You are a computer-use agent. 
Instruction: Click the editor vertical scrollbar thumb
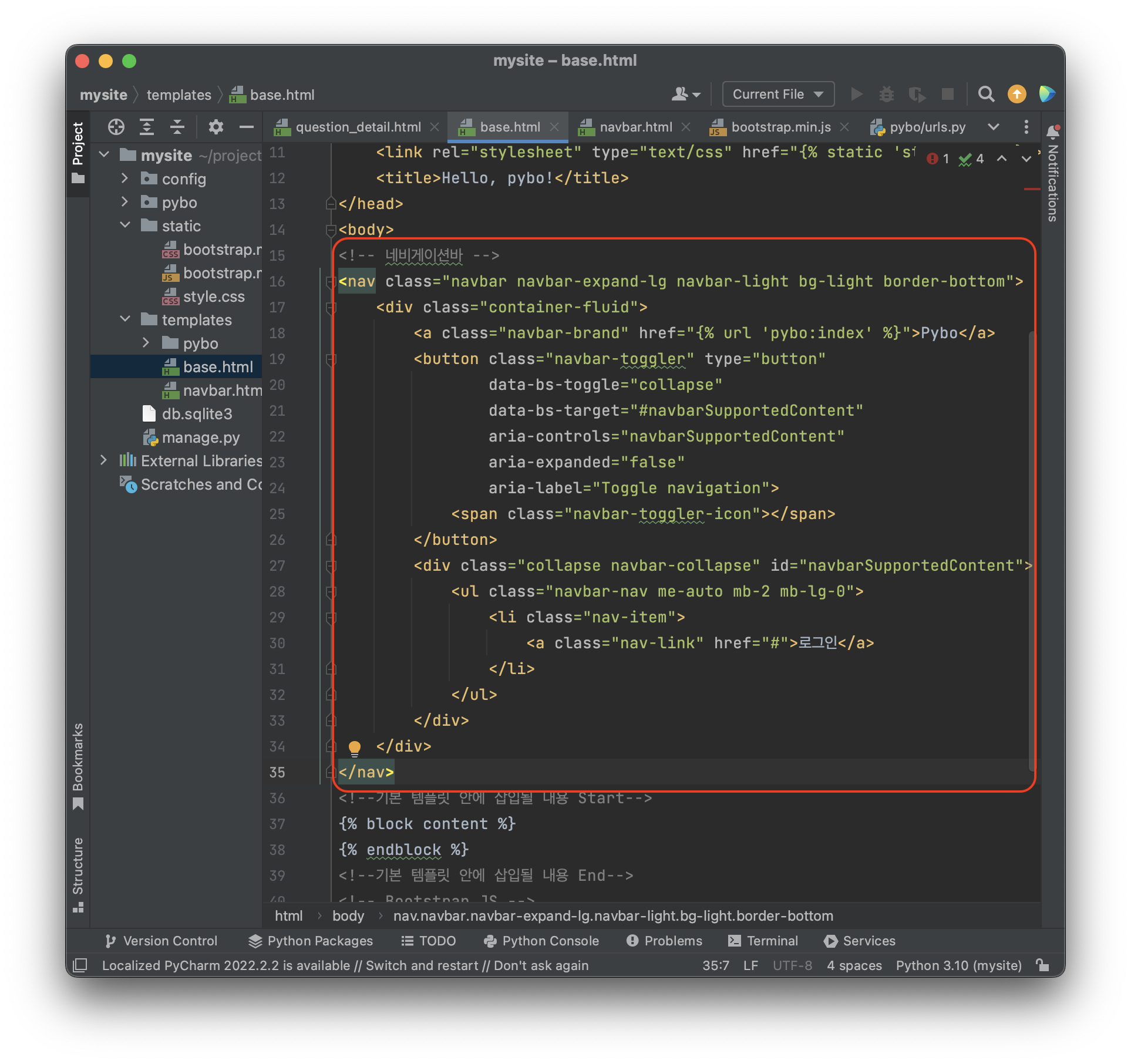1031,552
